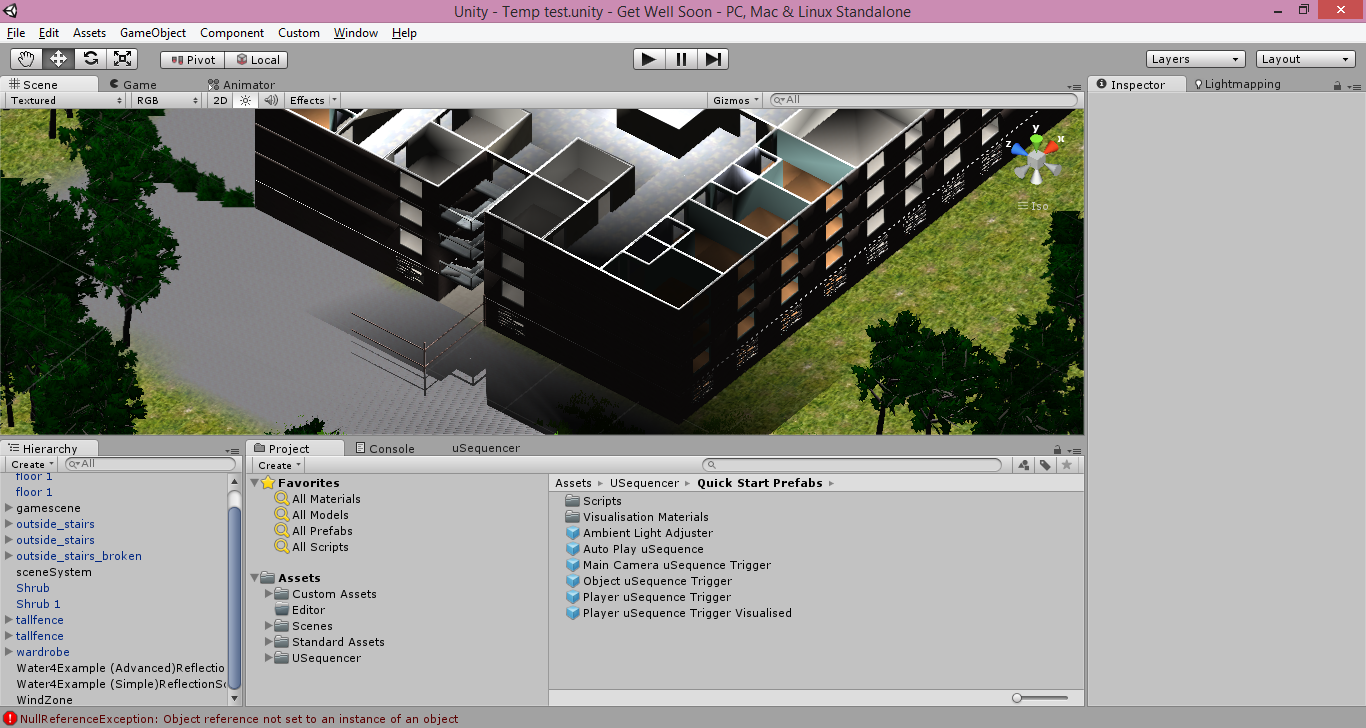
Task: Toggle scene lighting sun icon
Action: click(245, 100)
